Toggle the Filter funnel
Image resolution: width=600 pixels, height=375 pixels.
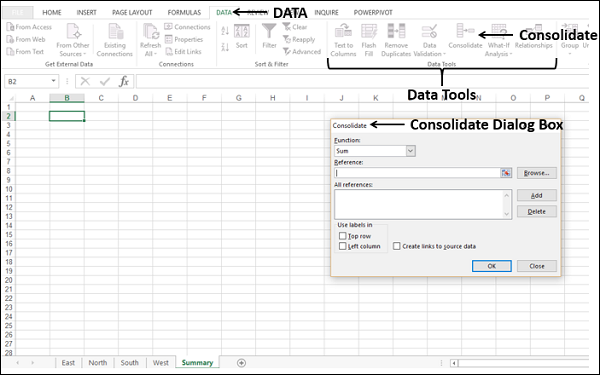point(269,37)
